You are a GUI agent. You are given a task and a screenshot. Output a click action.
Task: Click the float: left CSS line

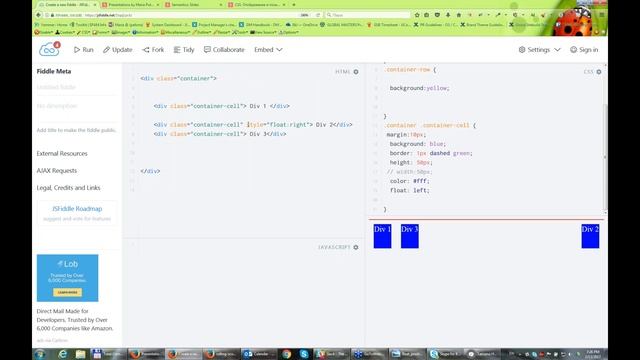click(x=409, y=190)
